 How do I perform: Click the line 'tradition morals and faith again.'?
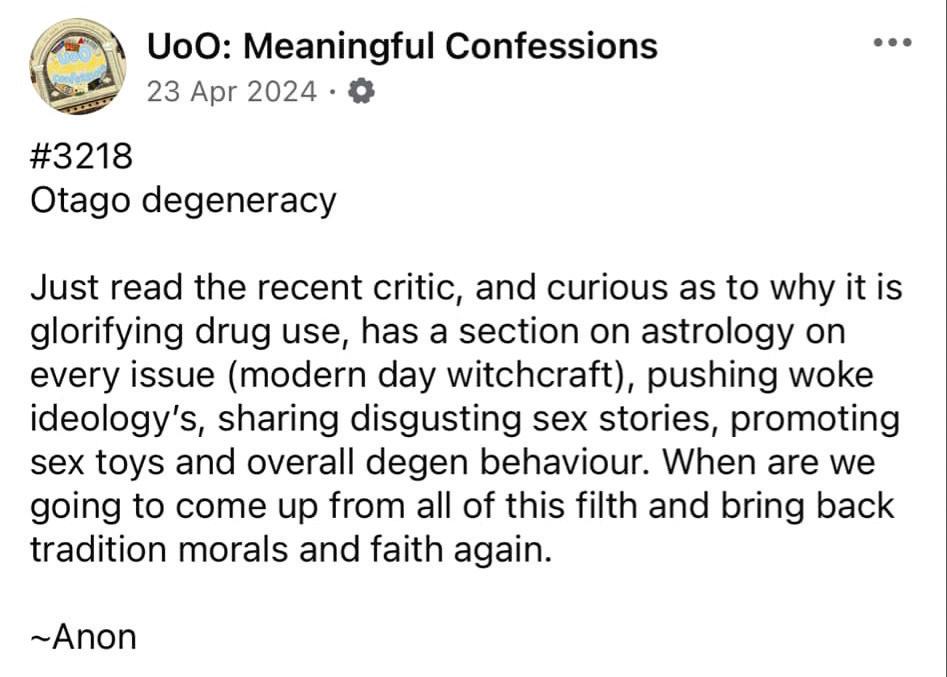291,550
